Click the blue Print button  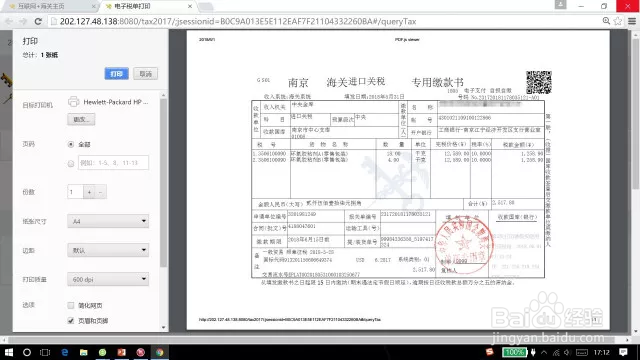coord(116,73)
